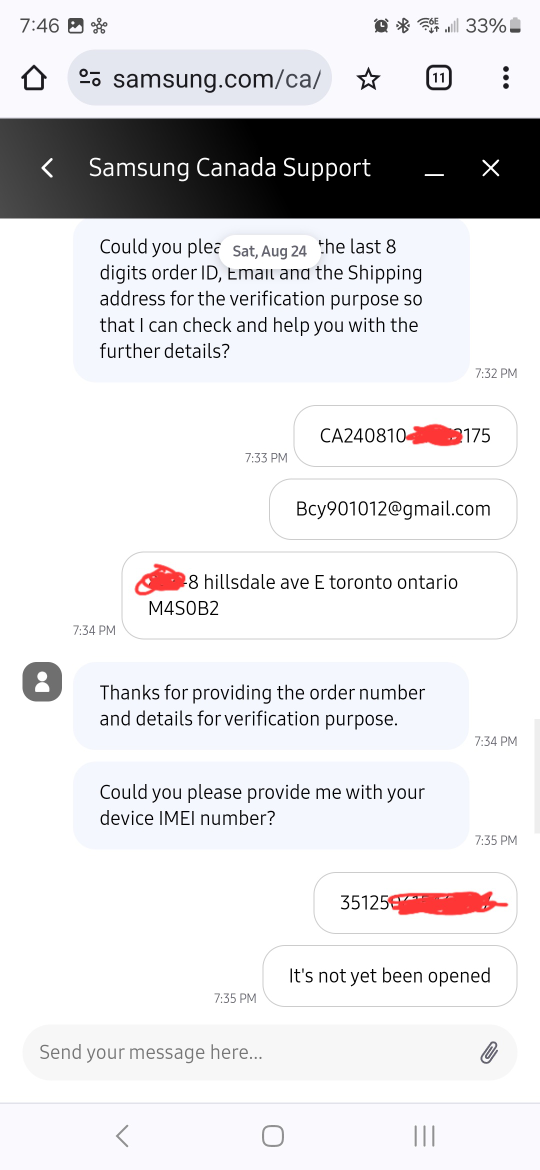540x1170 pixels.
Task: Tap the agent avatar icon
Action: tap(42, 681)
